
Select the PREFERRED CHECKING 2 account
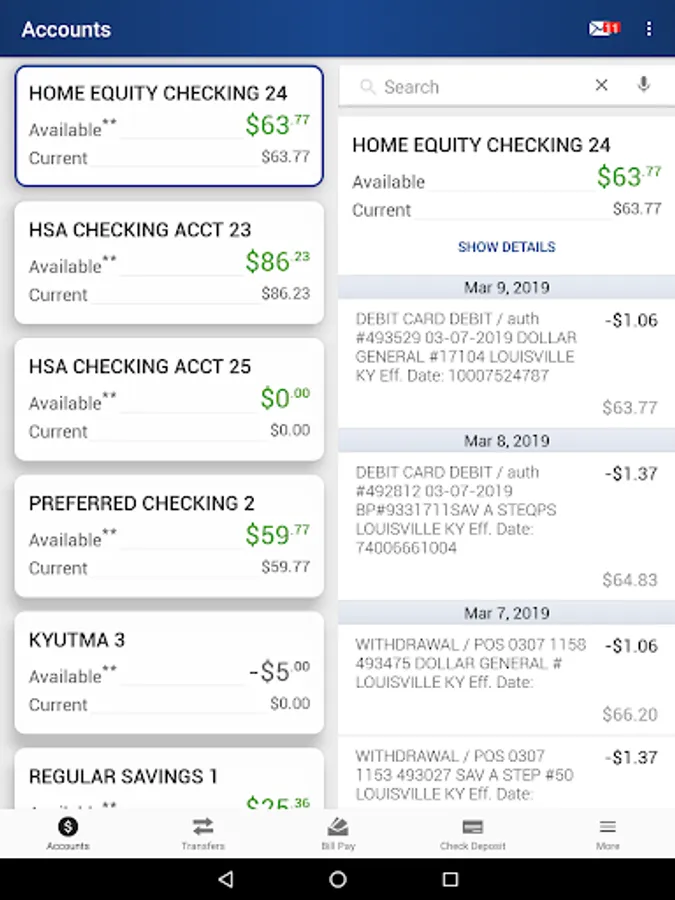tap(169, 535)
